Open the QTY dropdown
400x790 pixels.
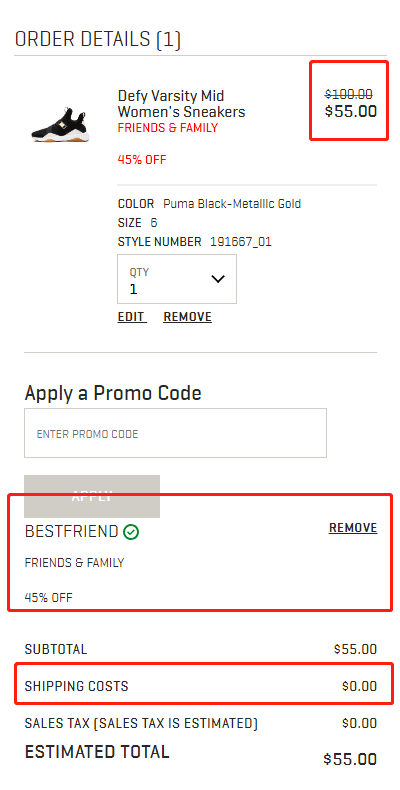click(177, 279)
